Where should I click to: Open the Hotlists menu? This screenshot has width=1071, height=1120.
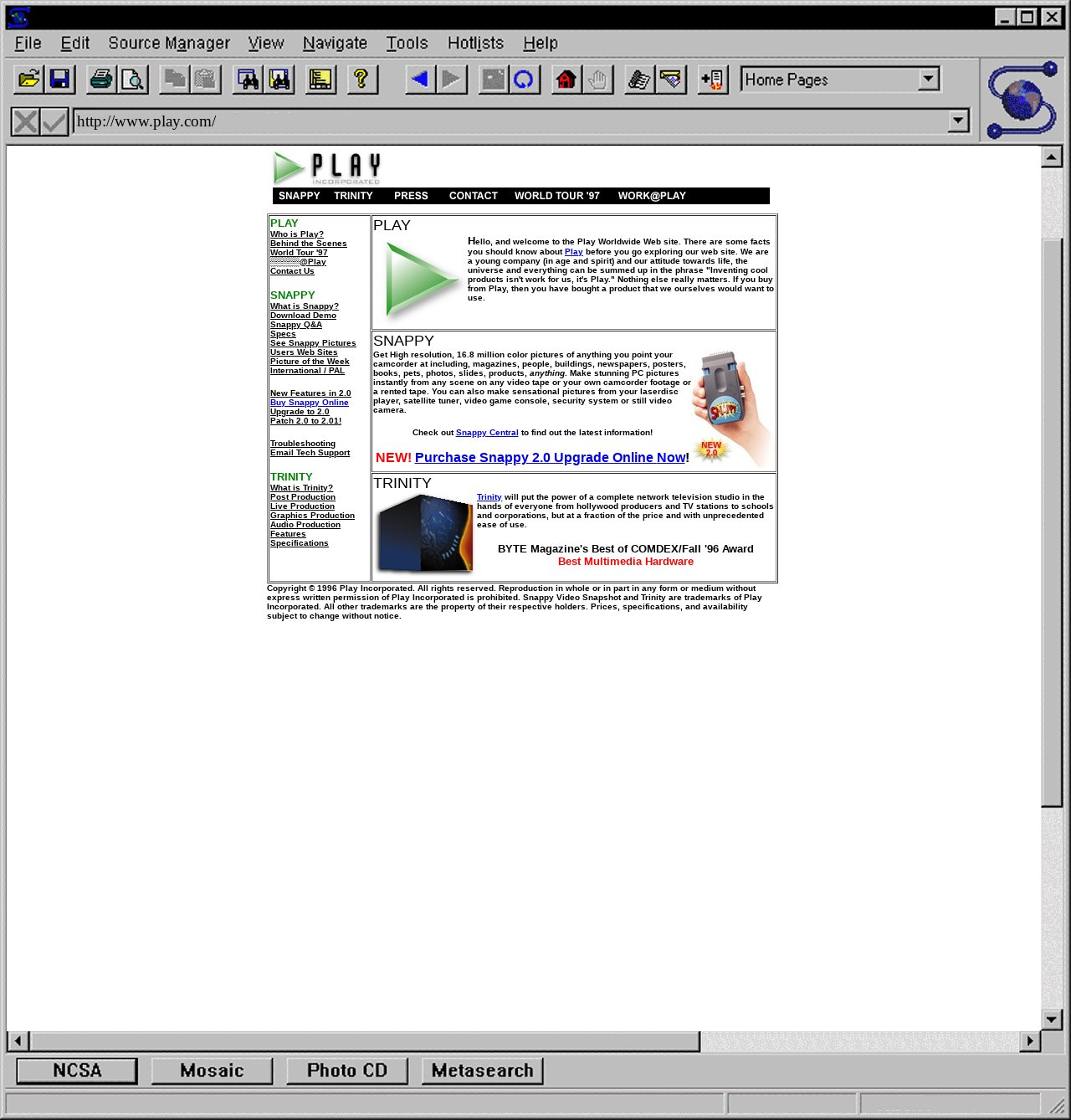[475, 43]
